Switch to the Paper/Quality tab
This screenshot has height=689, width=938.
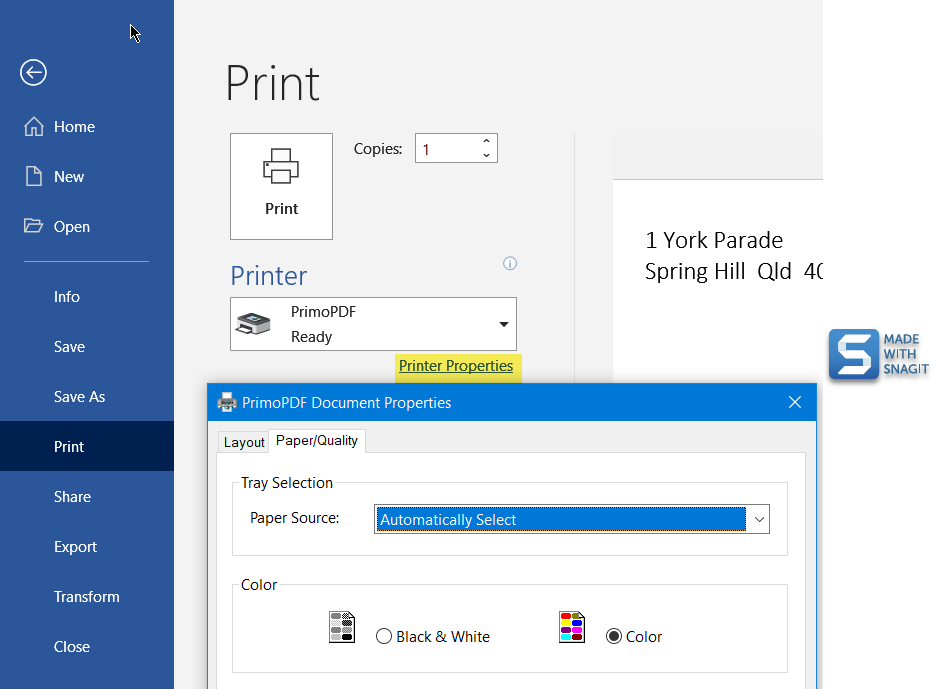pyautogui.click(x=316, y=441)
